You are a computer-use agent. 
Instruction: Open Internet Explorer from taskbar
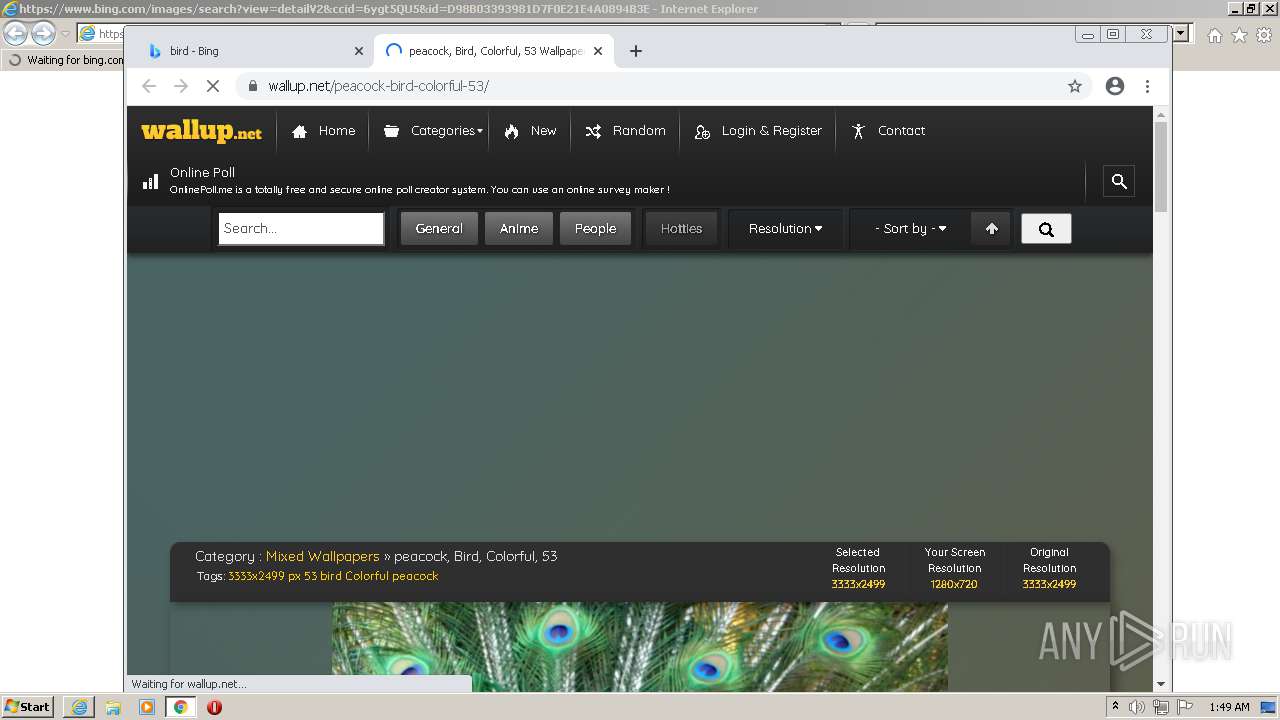click(x=79, y=707)
